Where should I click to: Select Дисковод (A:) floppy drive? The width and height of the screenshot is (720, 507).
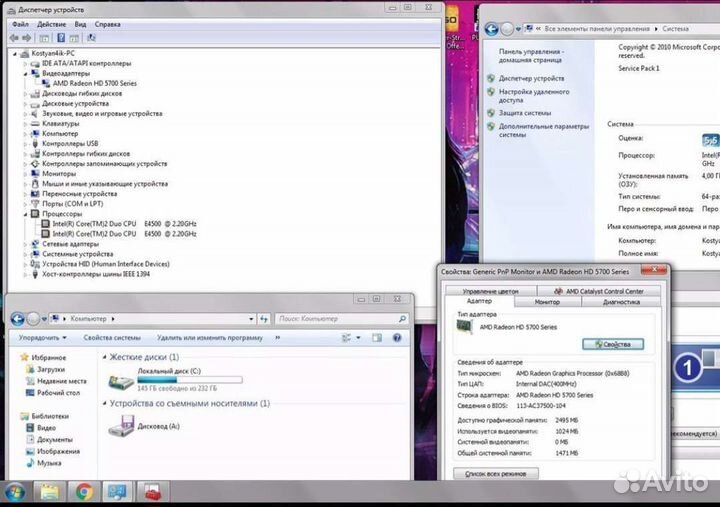click(144, 426)
